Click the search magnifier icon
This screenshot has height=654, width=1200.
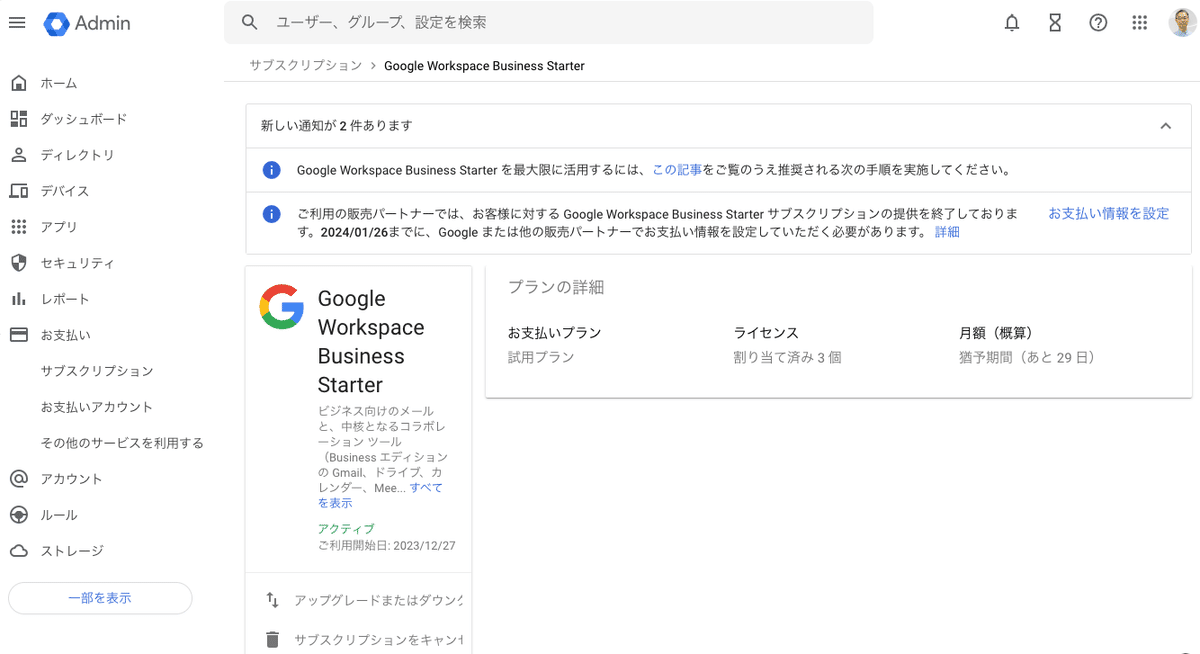click(x=250, y=22)
